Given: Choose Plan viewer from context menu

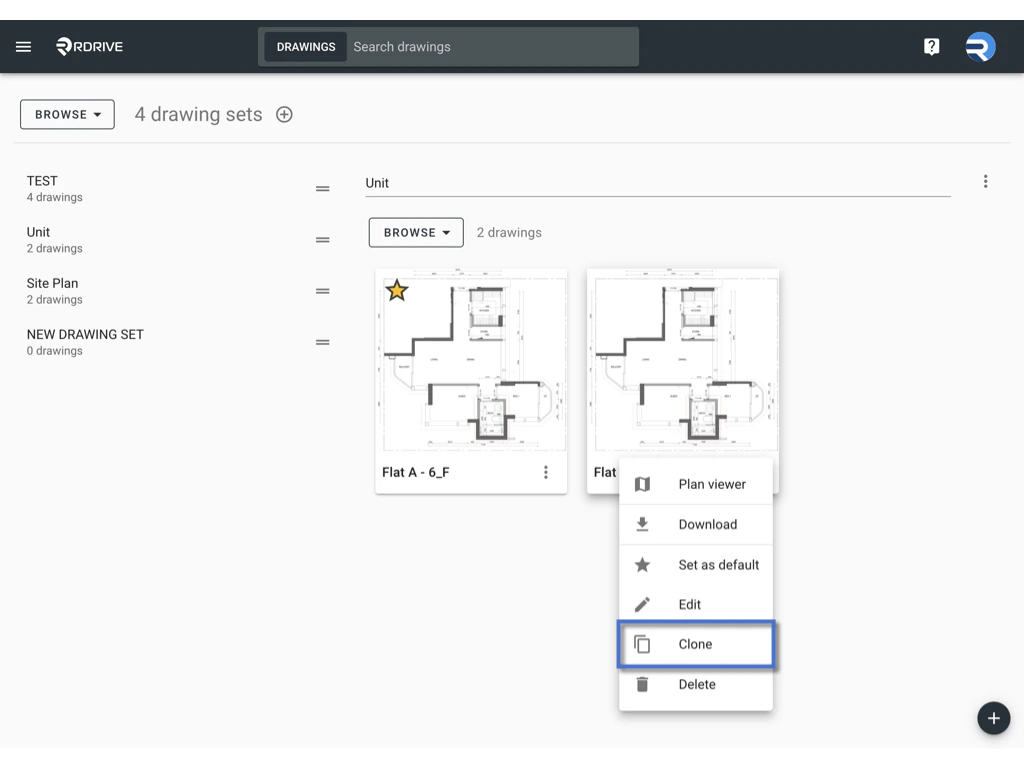Looking at the screenshot, I should pos(696,484).
